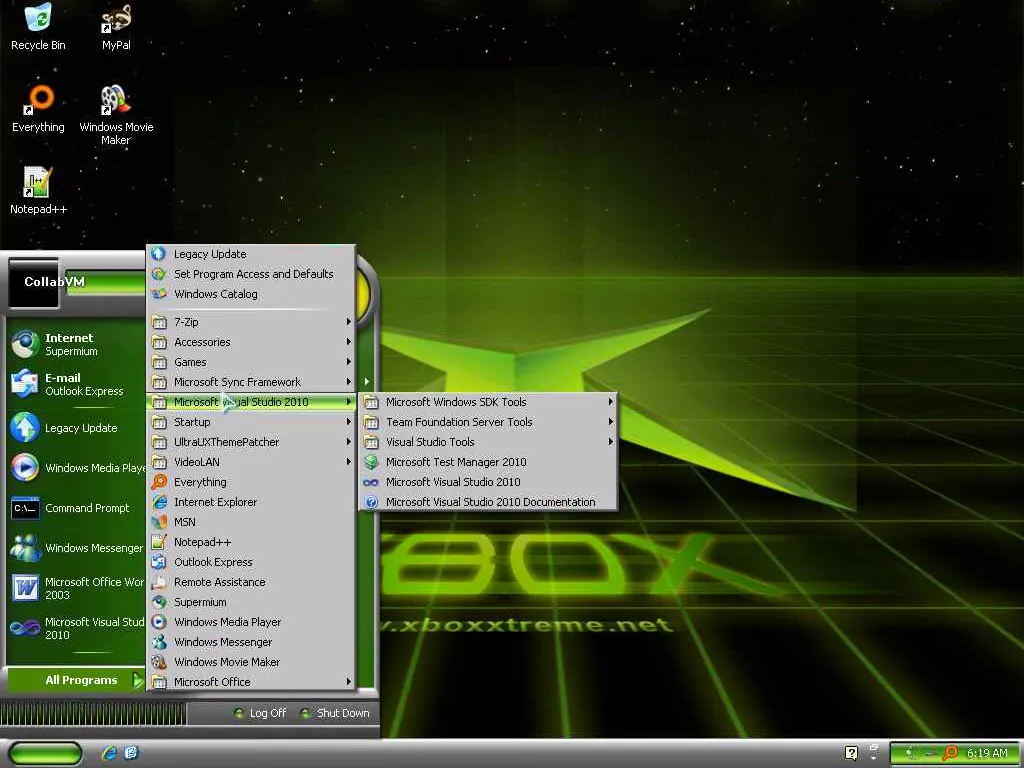Click the CollabVM user name
The image size is (1024, 768).
(54, 281)
